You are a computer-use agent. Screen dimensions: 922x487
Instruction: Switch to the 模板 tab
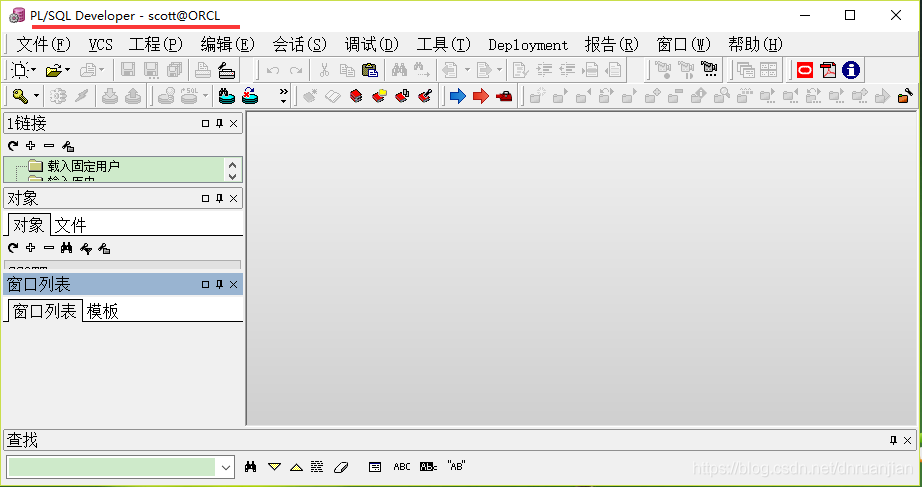pyautogui.click(x=102, y=311)
